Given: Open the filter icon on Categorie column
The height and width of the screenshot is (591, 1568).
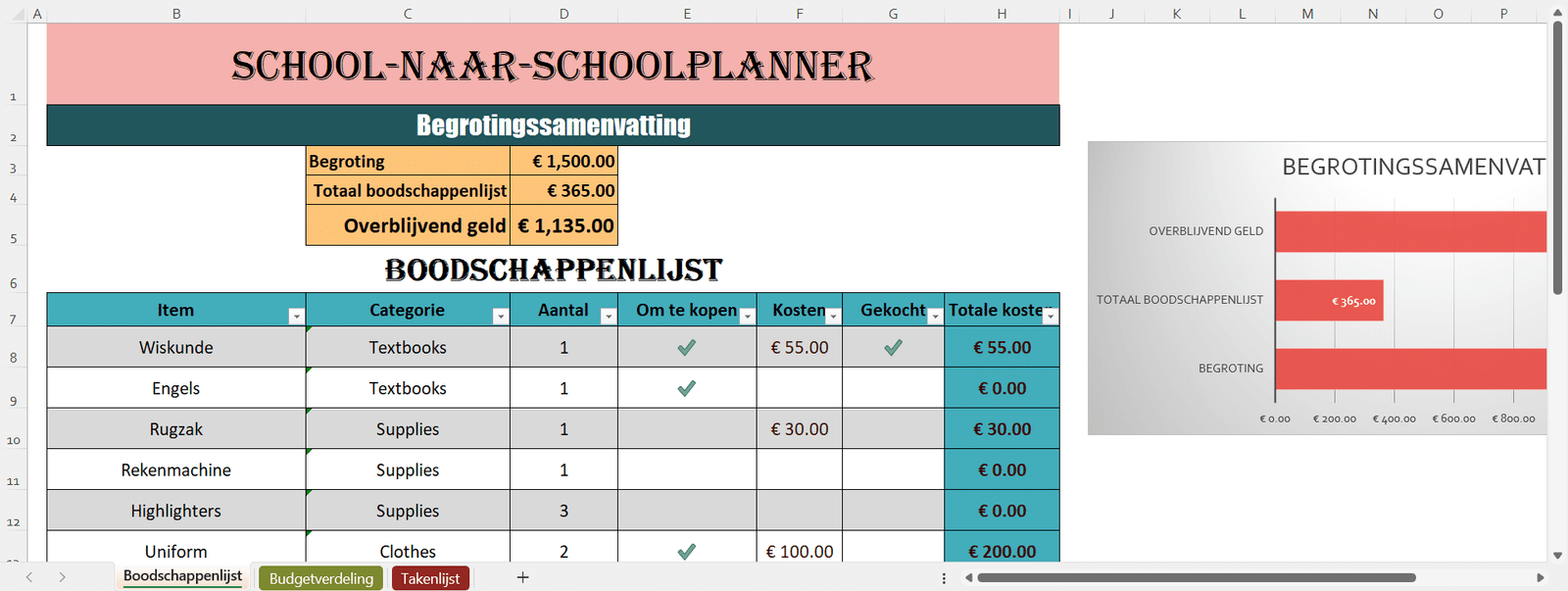Looking at the screenshot, I should [501, 316].
